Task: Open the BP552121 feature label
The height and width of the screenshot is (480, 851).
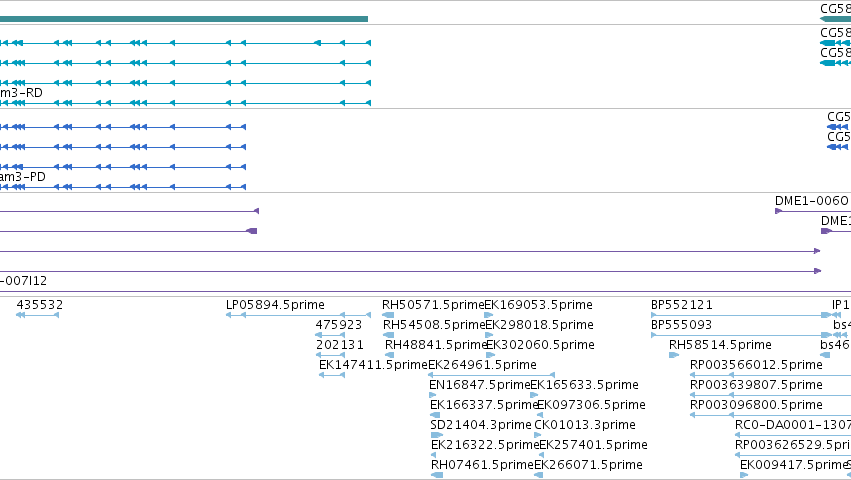Action: 682,305
